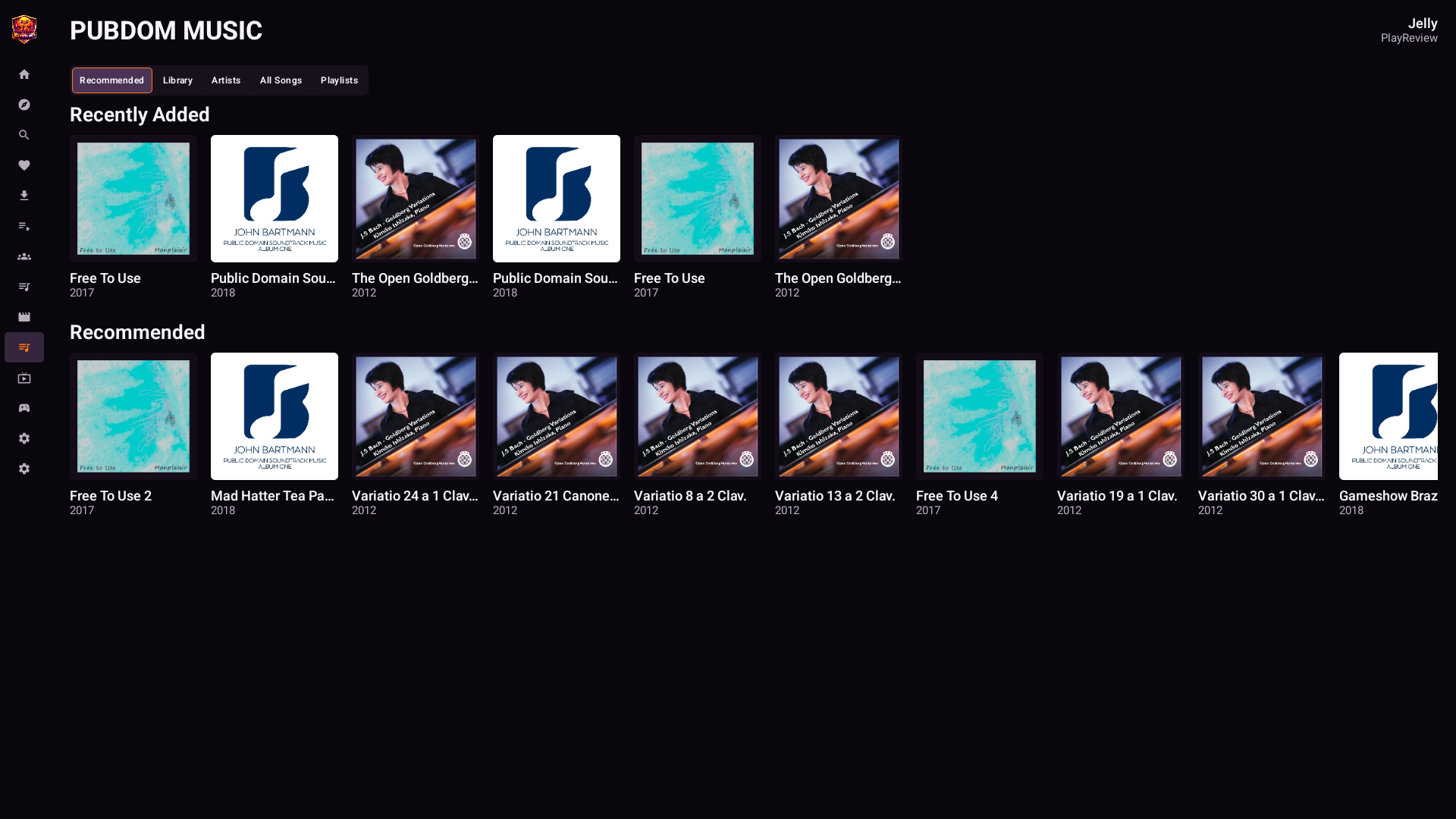Viewport: 1456px width, 819px height.
Task: Open the group people icon in sidebar
Action: pos(24,256)
